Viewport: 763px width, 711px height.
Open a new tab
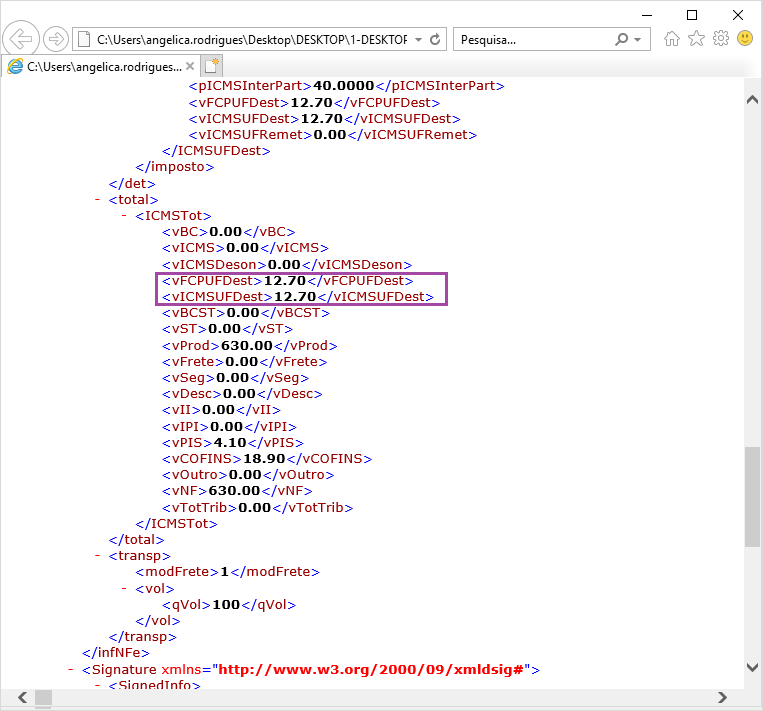[x=211, y=66]
